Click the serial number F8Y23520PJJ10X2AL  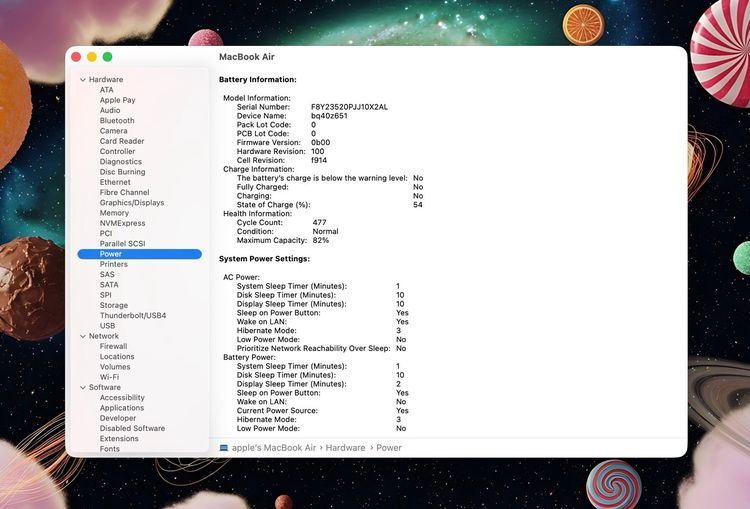click(349, 107)
